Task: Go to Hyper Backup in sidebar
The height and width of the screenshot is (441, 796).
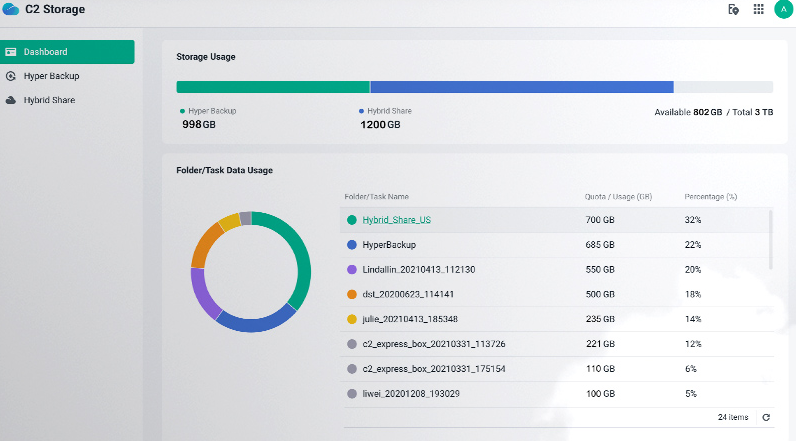Action: click(x=51, y=76)
